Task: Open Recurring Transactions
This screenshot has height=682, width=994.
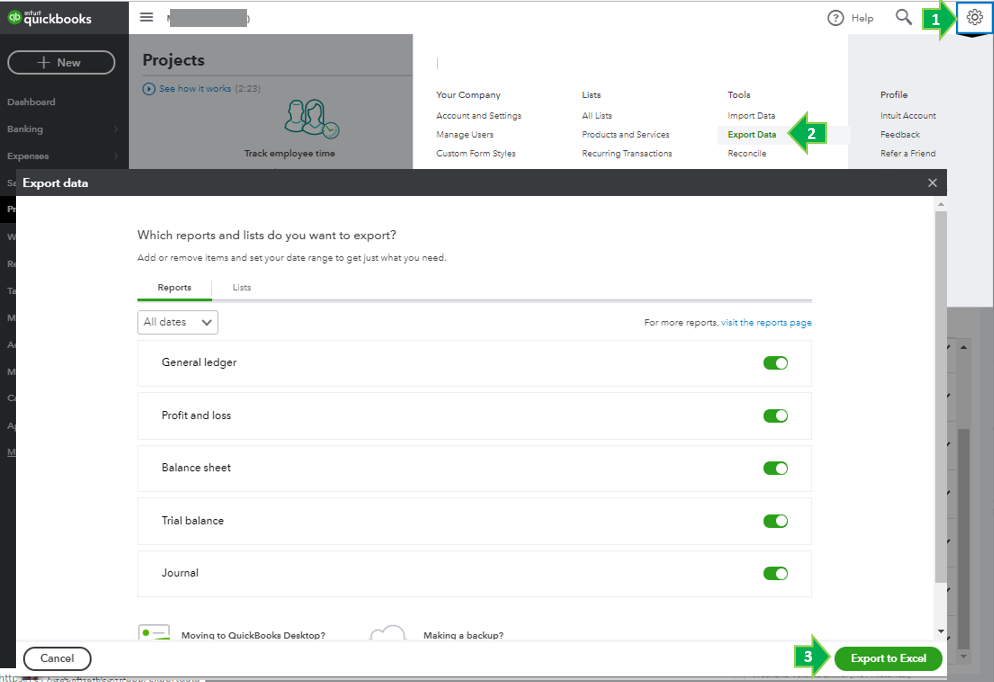Action: coord(627,153)
